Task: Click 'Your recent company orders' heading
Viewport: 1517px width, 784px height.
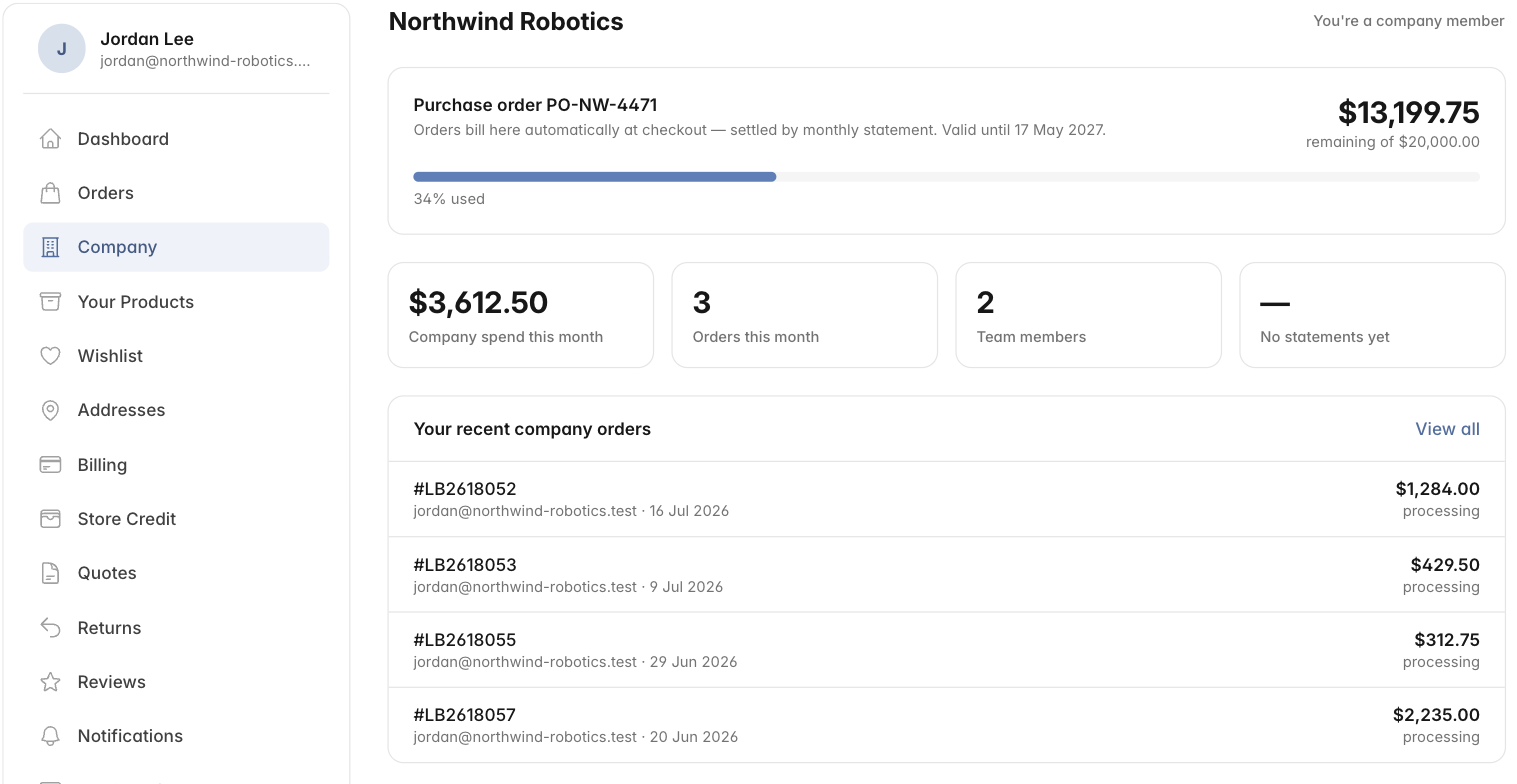Action: coord(532,429)
